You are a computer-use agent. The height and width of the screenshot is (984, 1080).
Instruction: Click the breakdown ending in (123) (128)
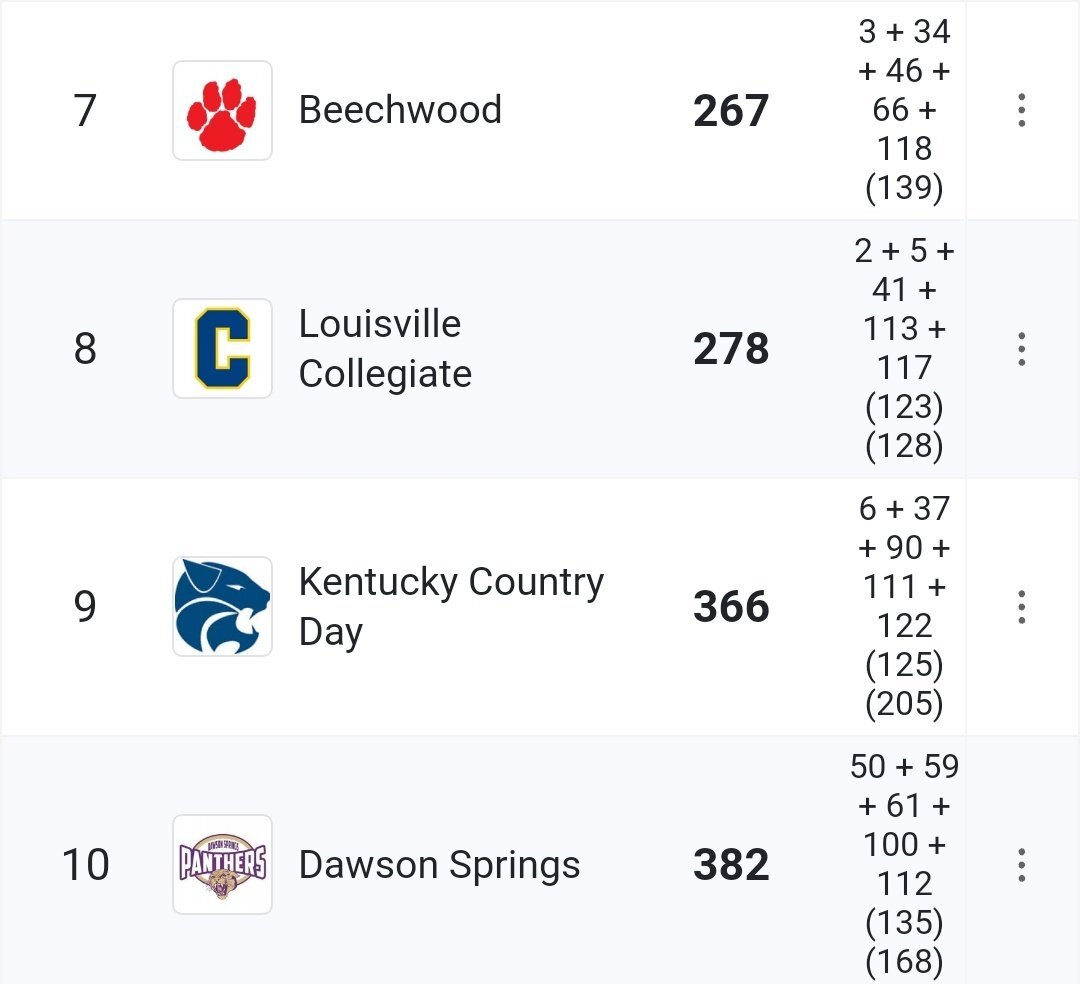(x=904, y=348)
